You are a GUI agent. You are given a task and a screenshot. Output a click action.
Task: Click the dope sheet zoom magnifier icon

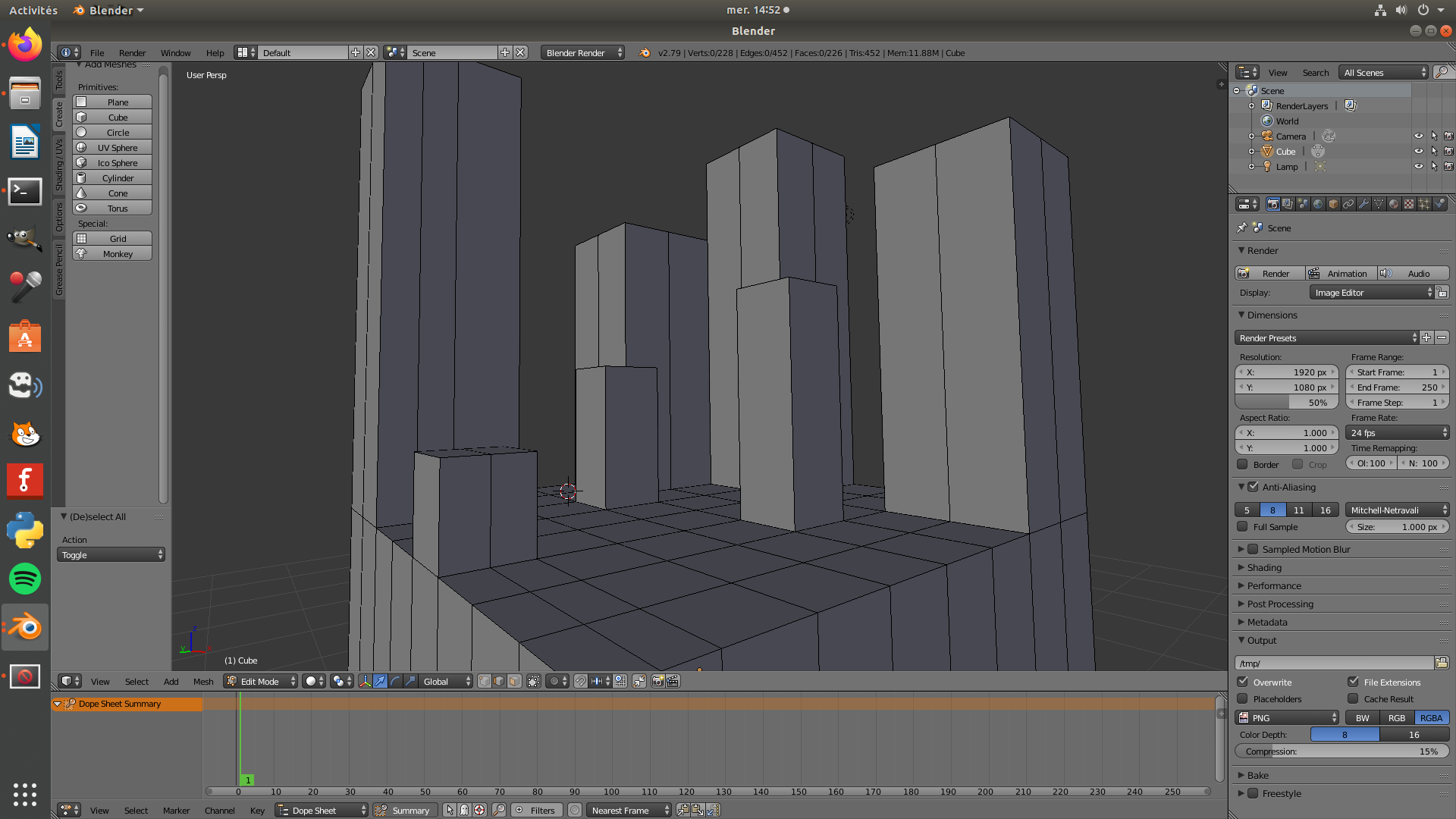point(498,810)
